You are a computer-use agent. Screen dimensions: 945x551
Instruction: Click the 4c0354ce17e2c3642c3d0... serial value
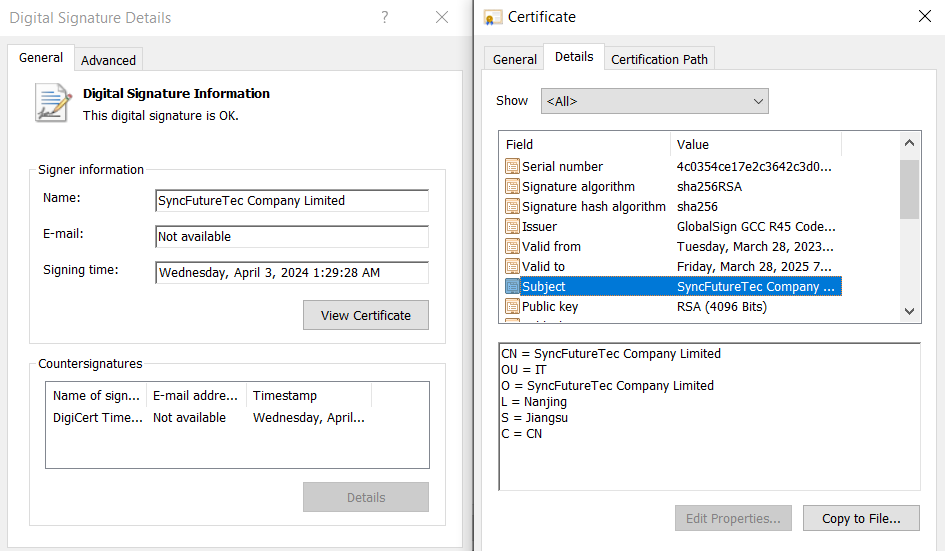(754, 167)
